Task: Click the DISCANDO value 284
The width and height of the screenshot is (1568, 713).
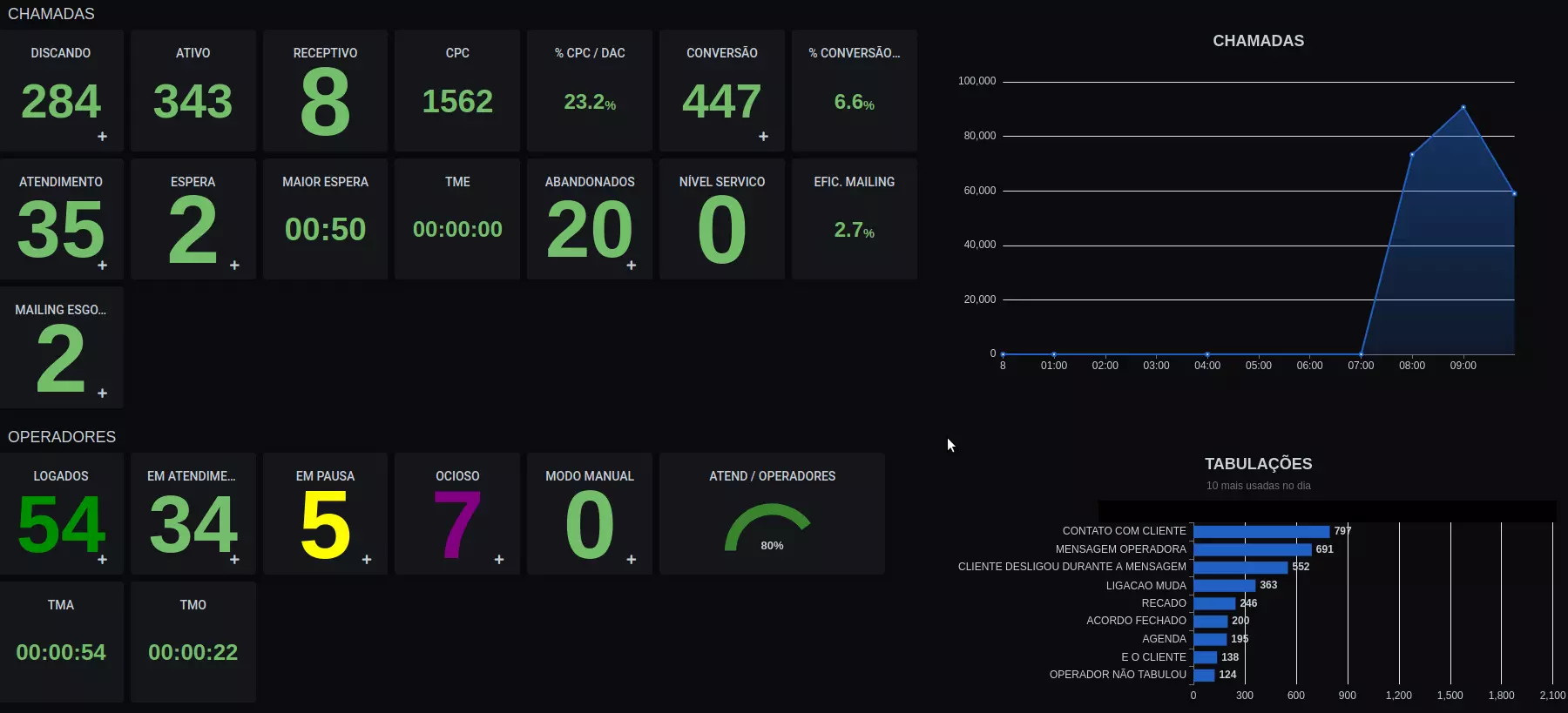Action: 61,101
